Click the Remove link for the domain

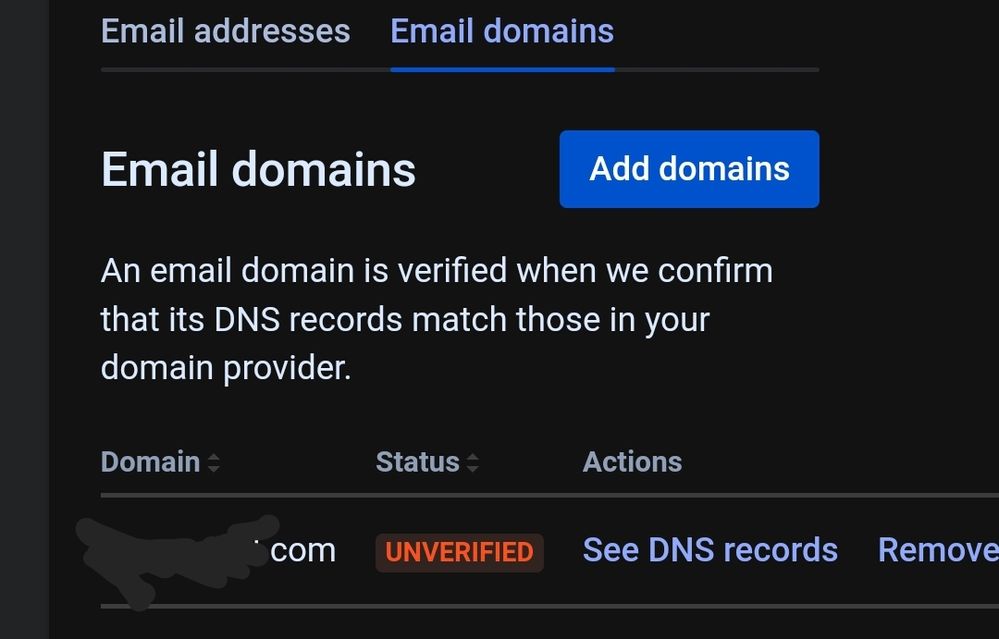[x=937, y=550]
